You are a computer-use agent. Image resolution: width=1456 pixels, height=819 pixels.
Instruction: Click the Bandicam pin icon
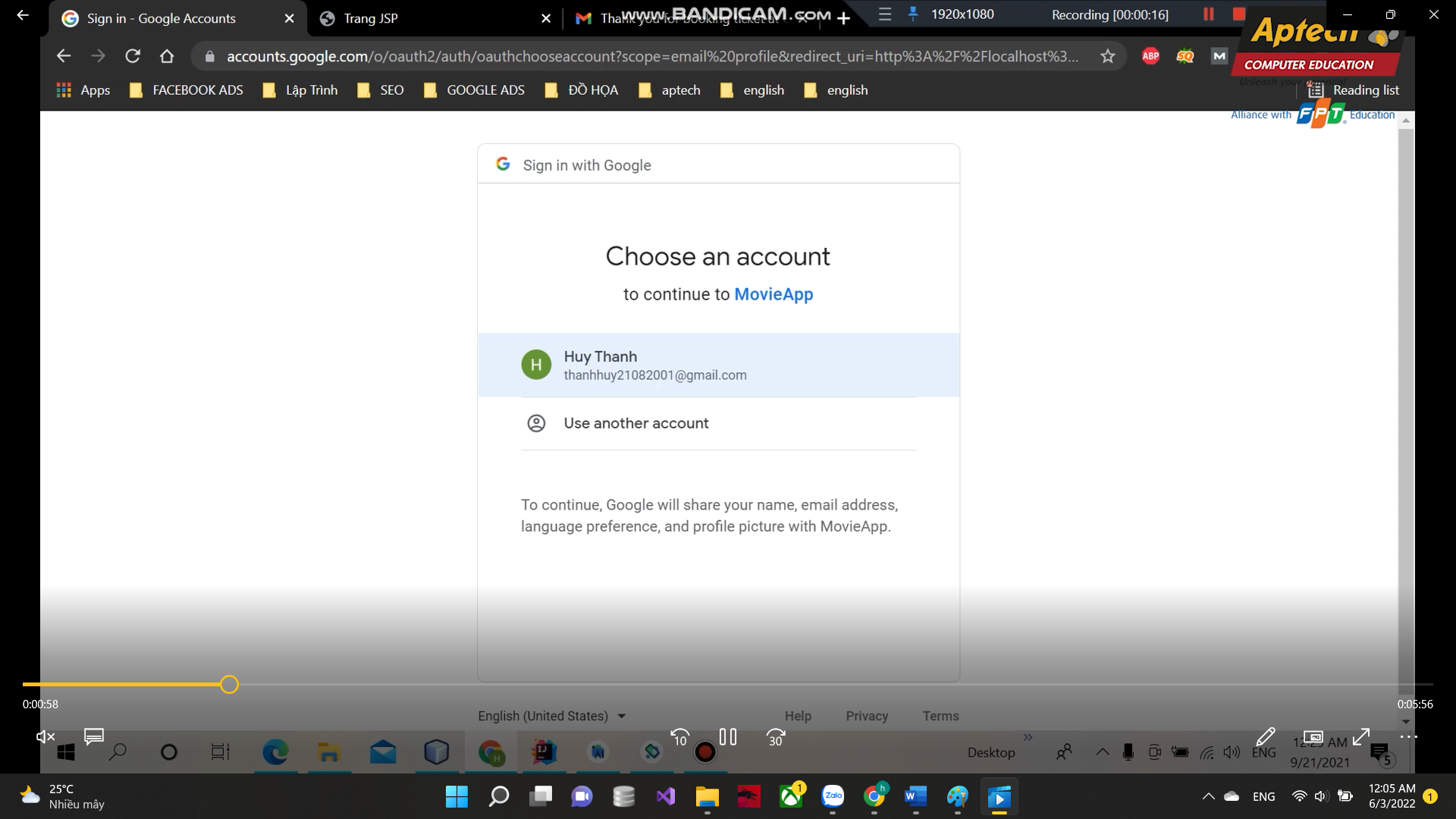[913, 14]
